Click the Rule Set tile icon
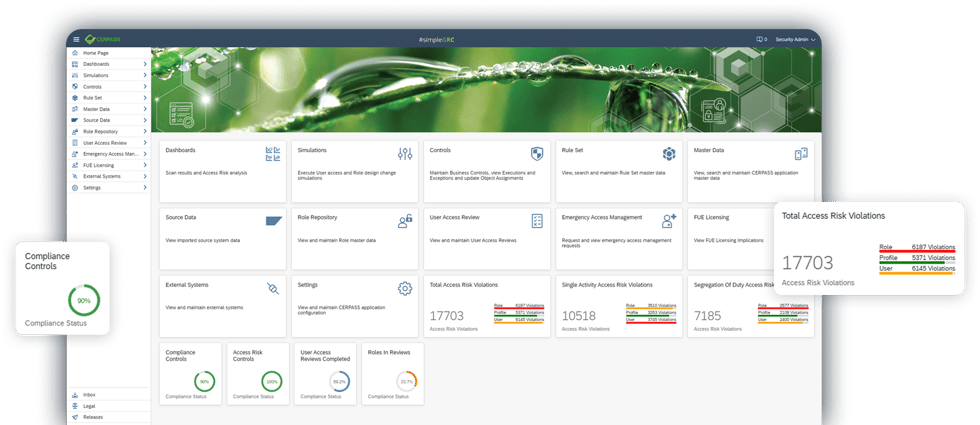This screenshot has width=980, height=425. [x=669, y=154]
